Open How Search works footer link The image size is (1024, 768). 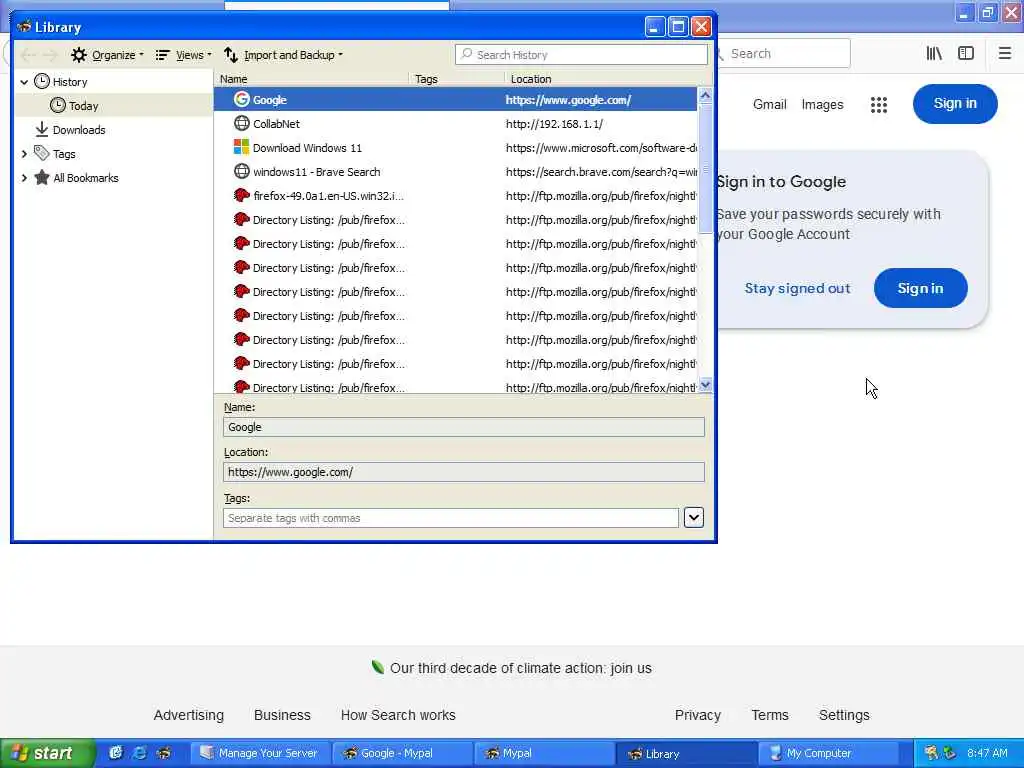pyautogui.click(x=398, y=715)
